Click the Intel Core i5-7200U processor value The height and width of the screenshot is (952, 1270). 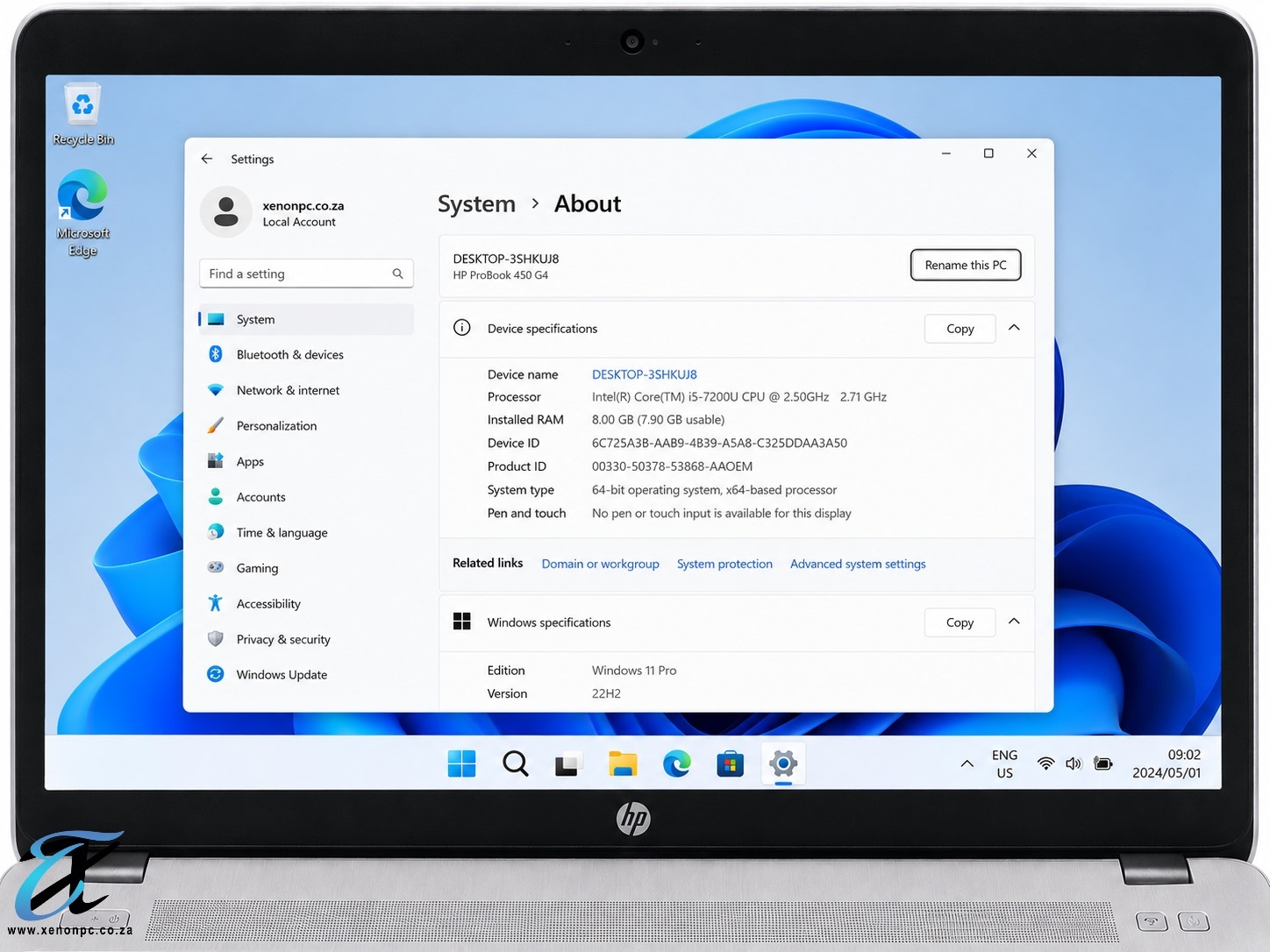point(739,397)
